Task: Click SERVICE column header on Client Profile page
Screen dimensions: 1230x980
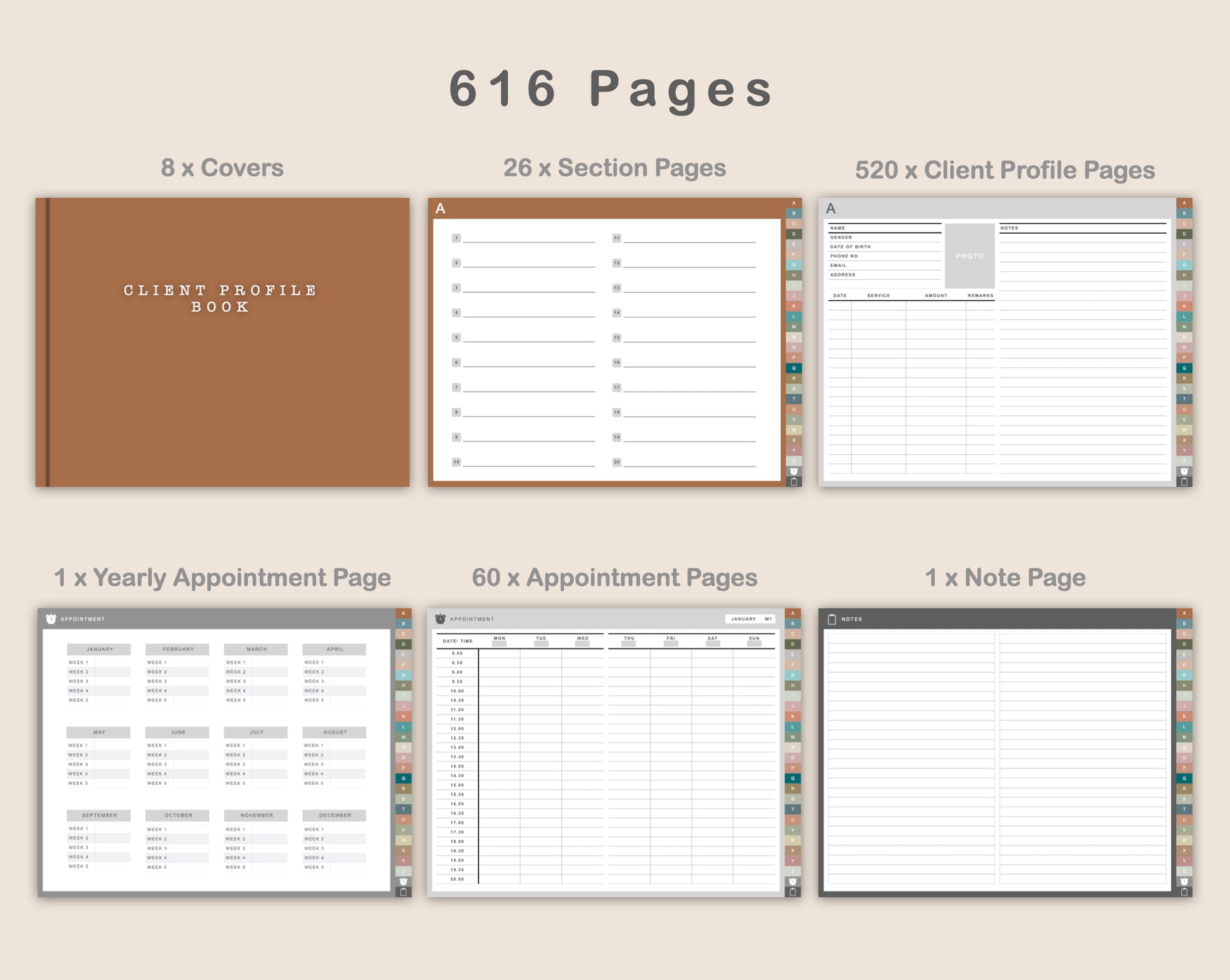Action: [x=879, y=296]
